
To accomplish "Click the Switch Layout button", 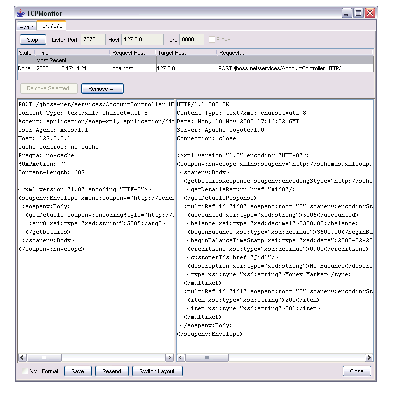I will point(157,371).
